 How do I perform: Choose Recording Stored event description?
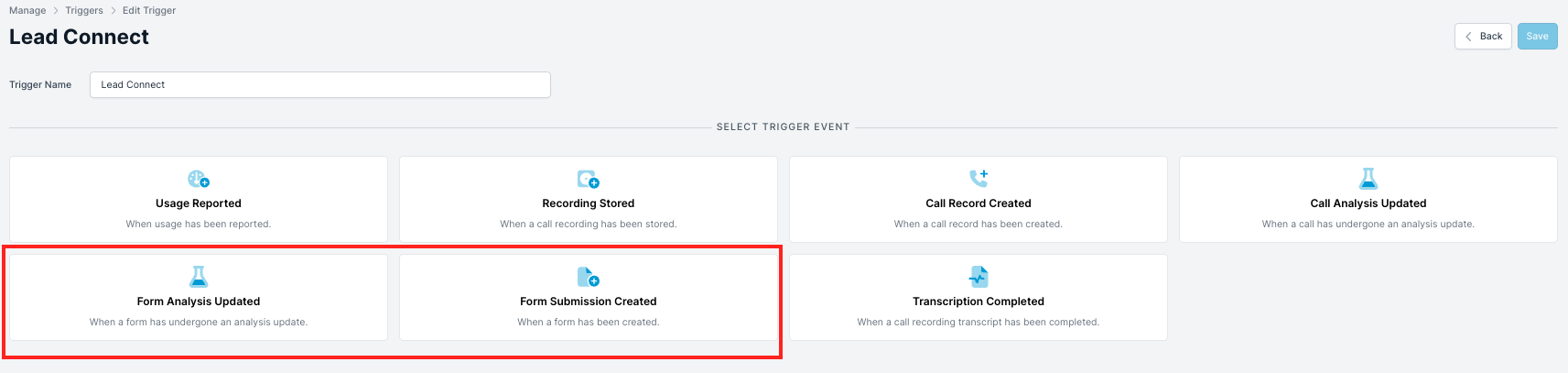coord(589,224)
